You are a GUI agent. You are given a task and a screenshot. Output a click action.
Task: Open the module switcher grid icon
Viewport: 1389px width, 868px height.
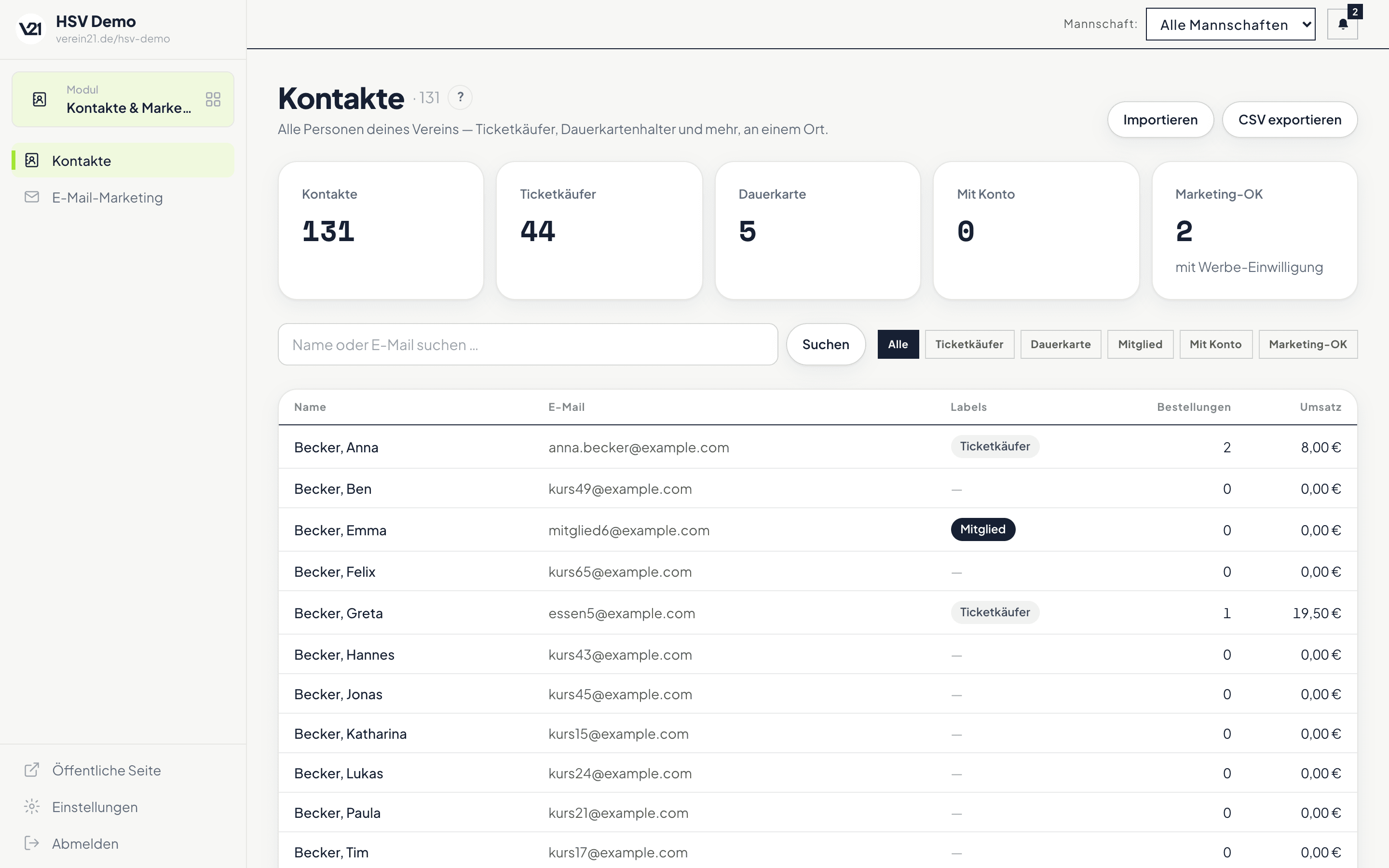[213, 99]
